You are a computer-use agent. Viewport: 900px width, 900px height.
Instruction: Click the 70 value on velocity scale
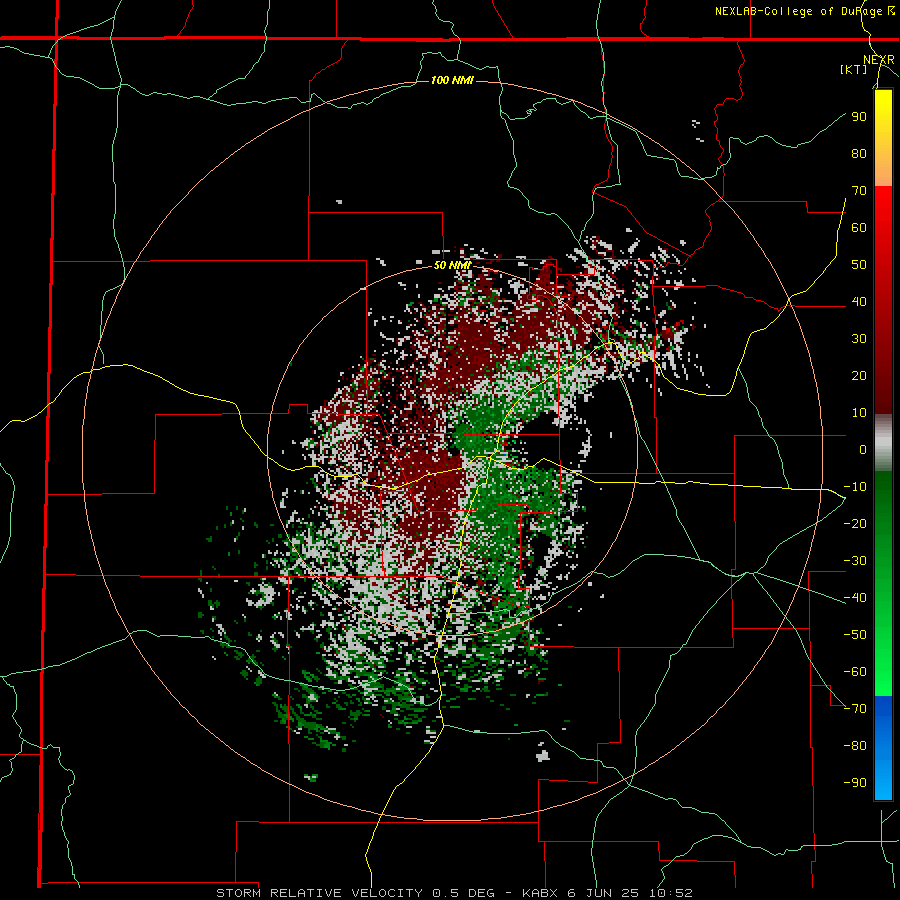tap(859, 190)
